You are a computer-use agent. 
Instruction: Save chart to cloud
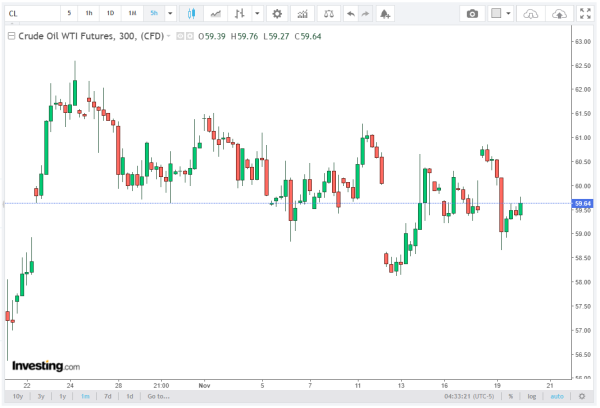559,13
